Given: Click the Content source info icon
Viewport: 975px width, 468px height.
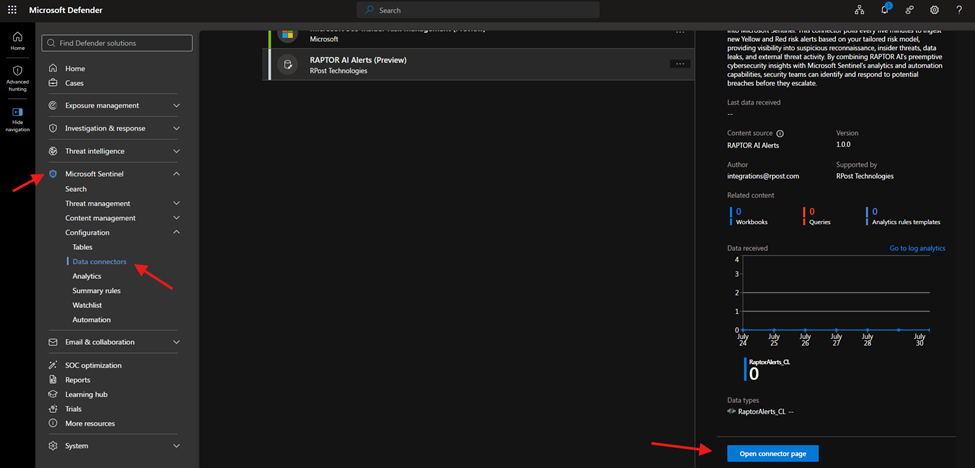Looking at the screenshot, I should click(x=780, y=134).
